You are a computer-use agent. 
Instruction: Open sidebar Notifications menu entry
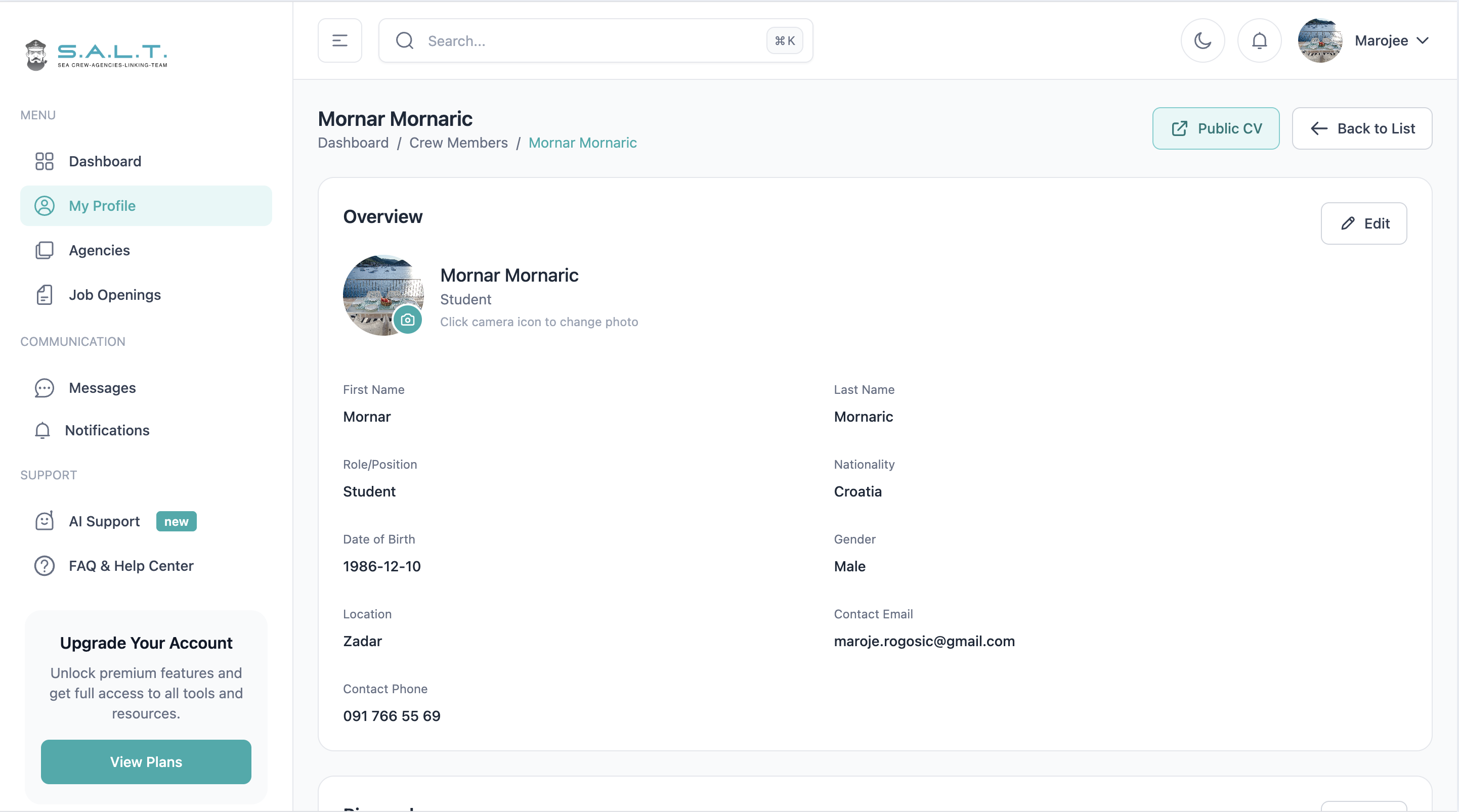pyautogui.click(x=106, y=430)
